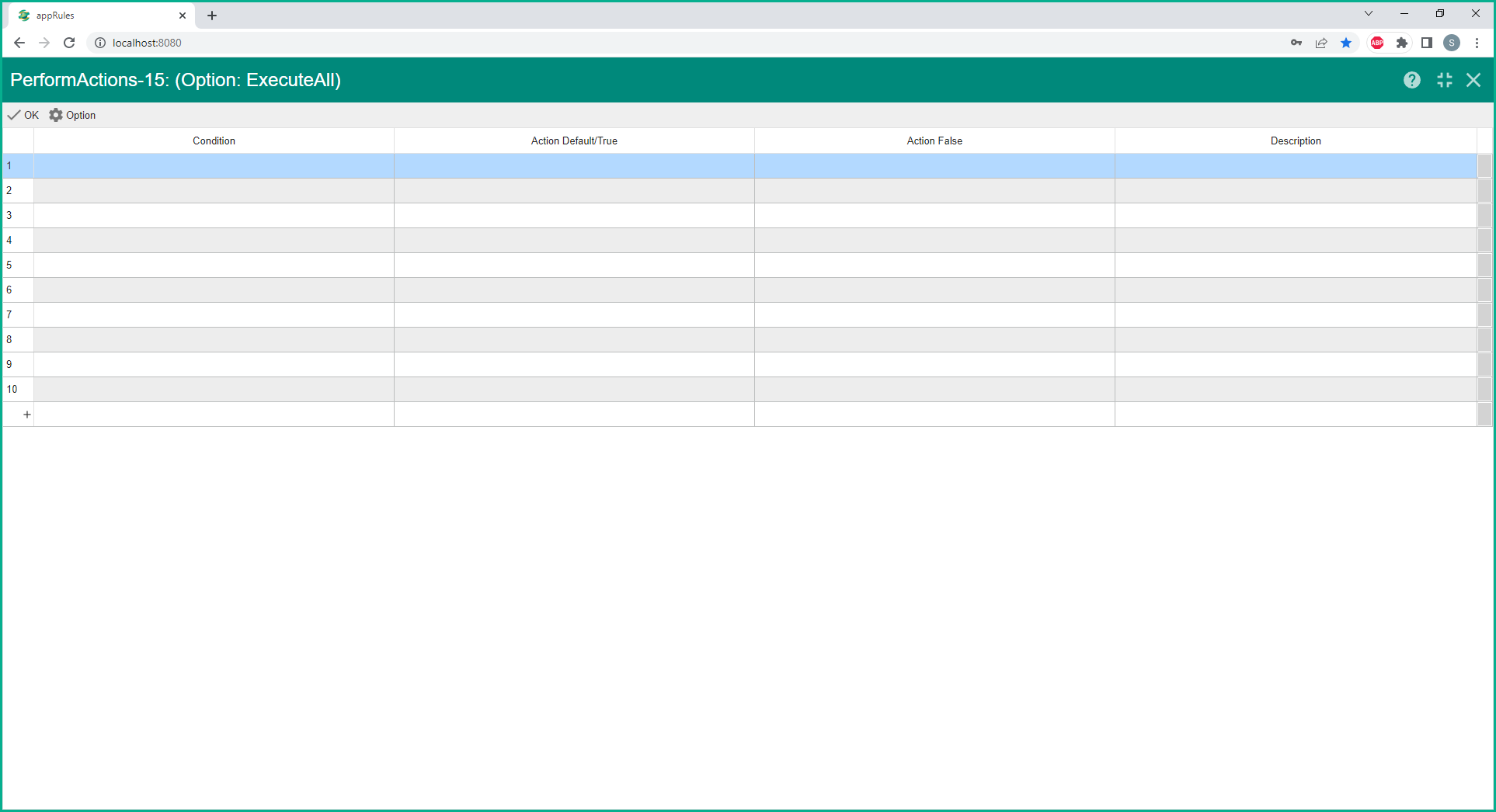Open the password key icon in address bar
The height and width of the screenshot is (812, 1496).
[x=1296, y=43]
